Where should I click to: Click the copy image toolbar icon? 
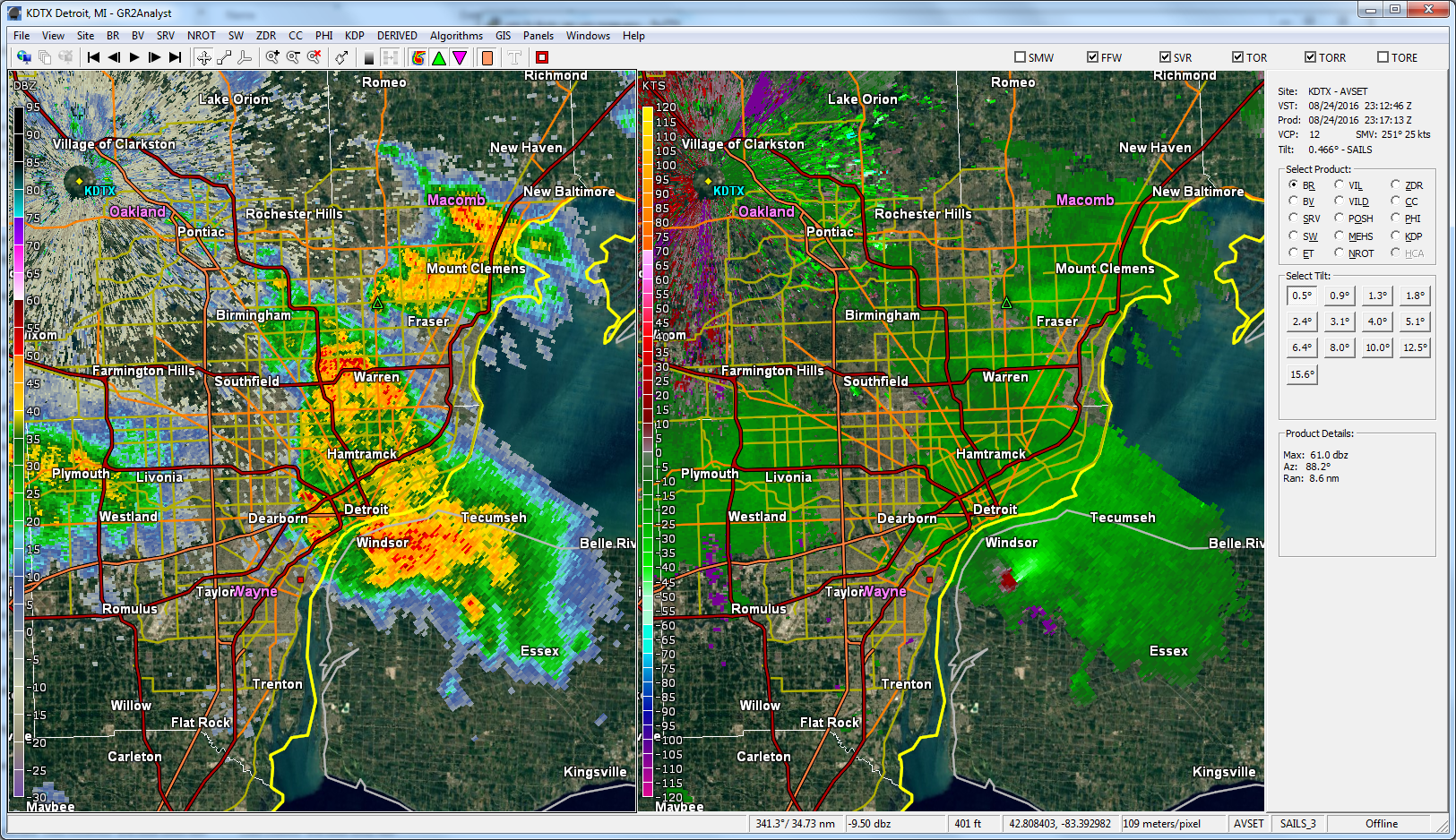(x=45, y=57)
